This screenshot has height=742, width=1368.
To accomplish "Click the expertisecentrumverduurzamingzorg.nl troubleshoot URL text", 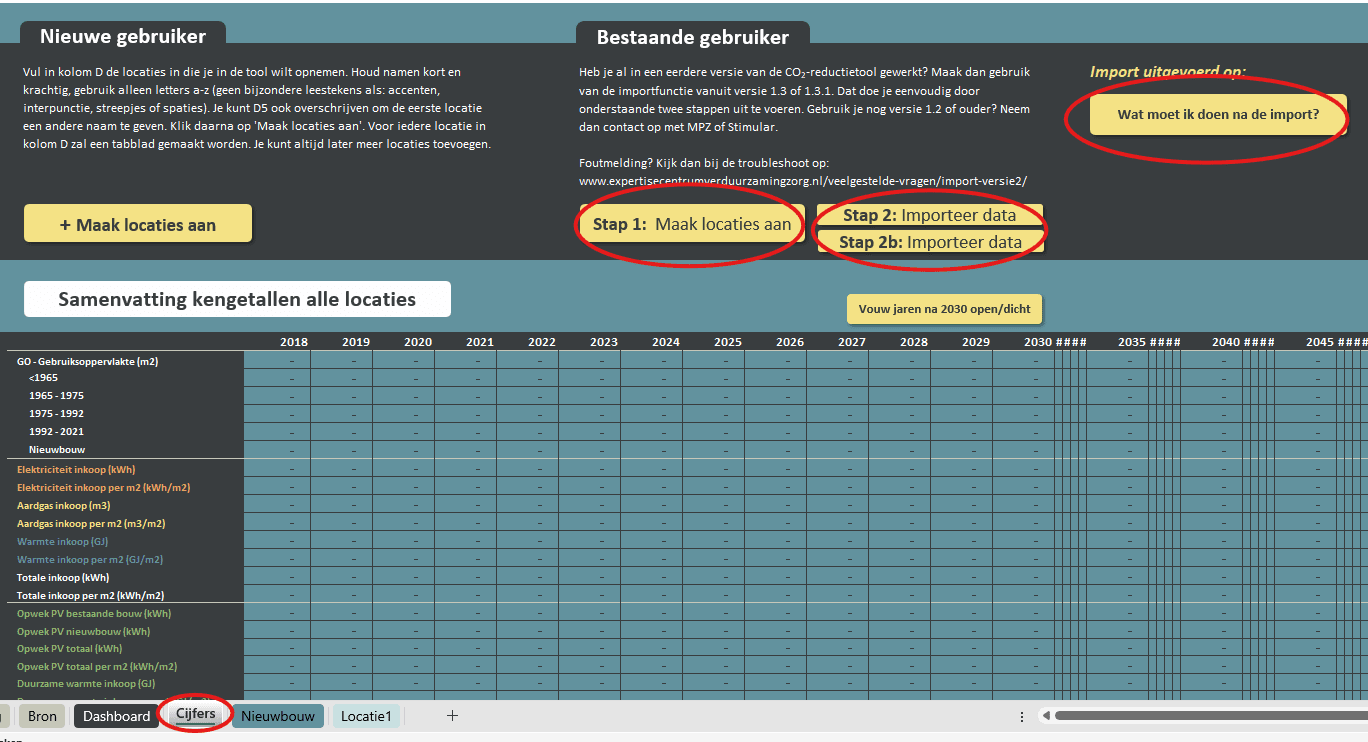I will 803,181.
